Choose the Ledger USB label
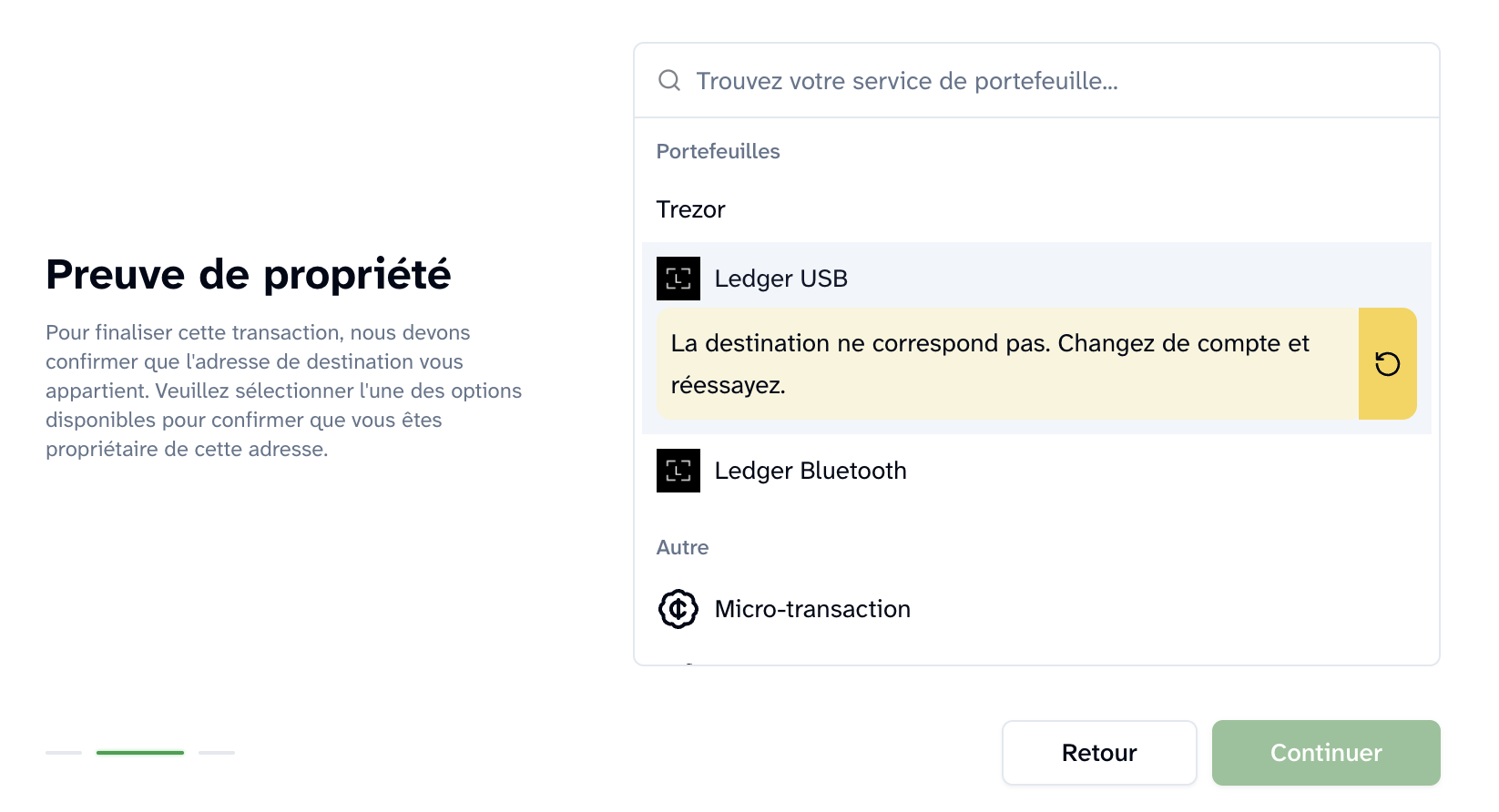 click(780, 279)
